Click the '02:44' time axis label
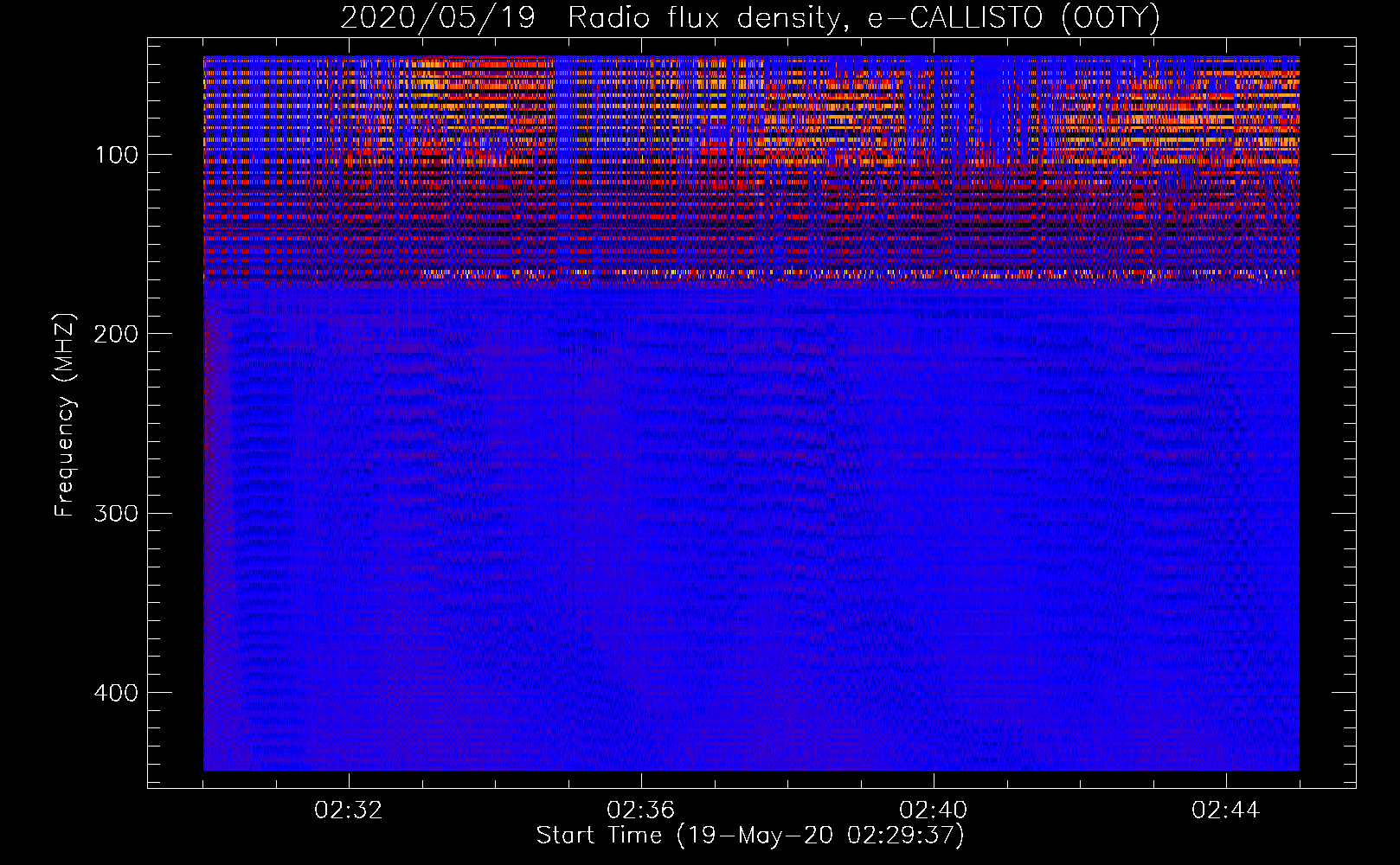Viewport: 1400px width, 865px height. coord(1226,811)
